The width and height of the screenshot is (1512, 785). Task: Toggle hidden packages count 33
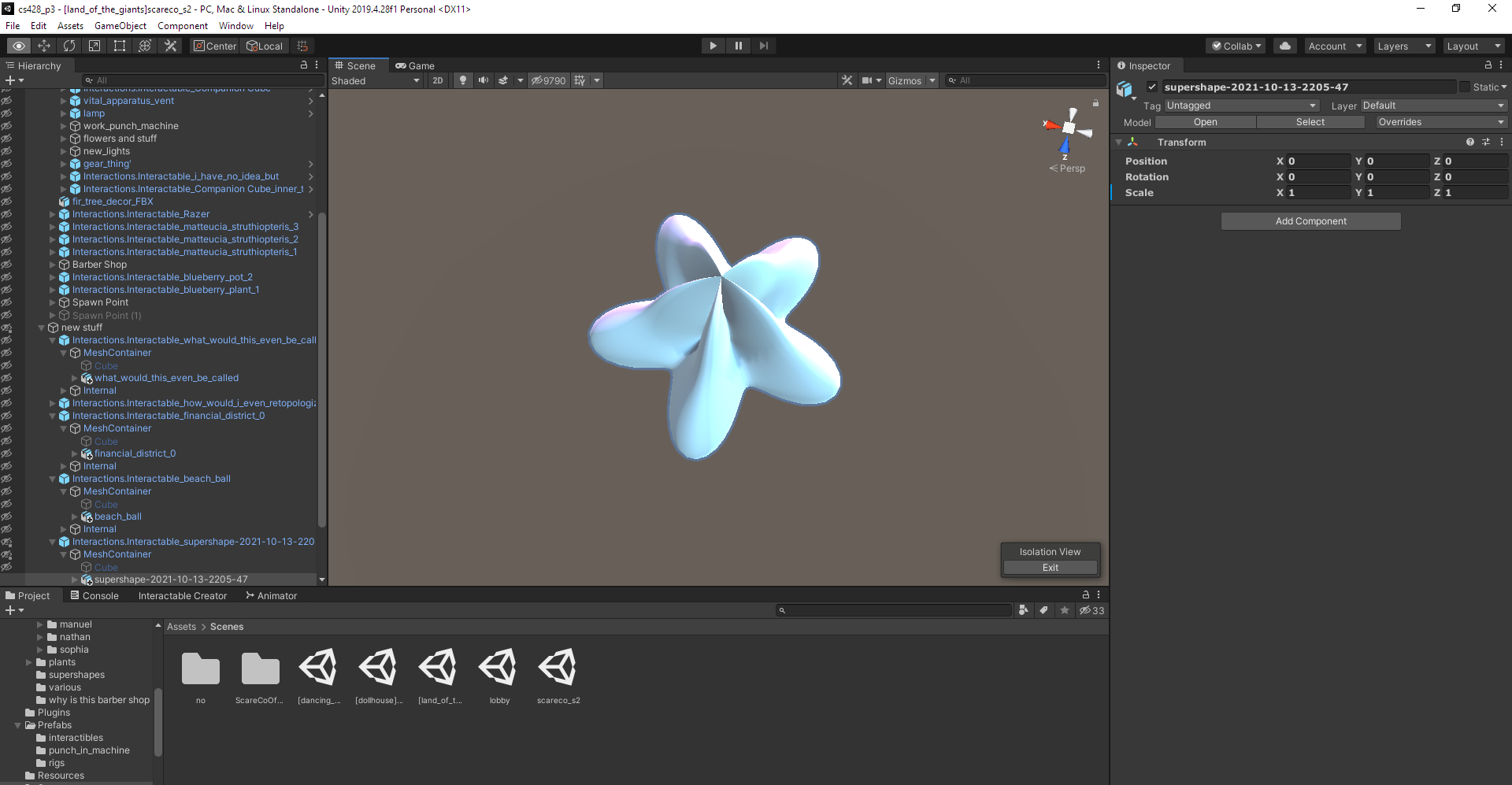tap(1091, 610)
